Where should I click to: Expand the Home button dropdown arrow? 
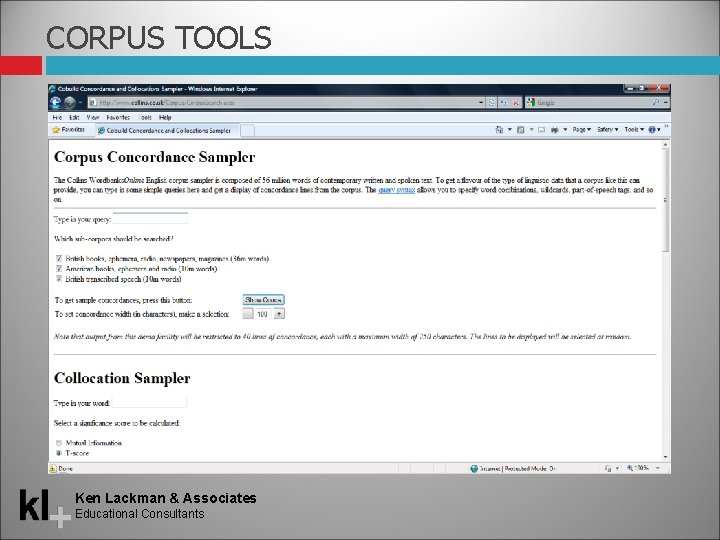click(509, 130)
